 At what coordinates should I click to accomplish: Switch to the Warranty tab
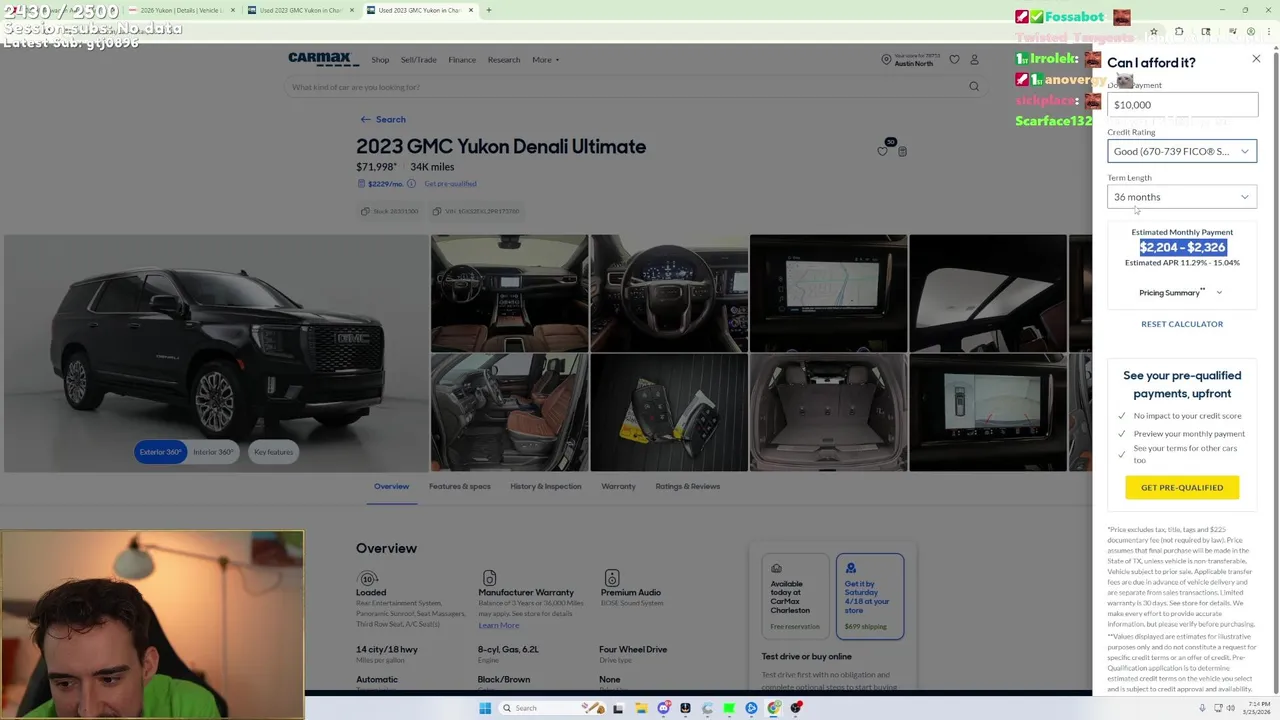tap(618, 487)
